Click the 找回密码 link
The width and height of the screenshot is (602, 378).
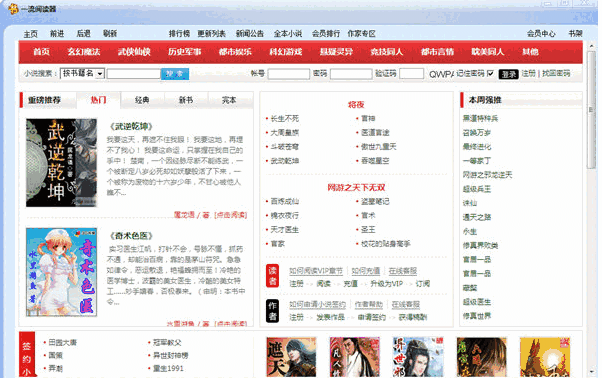556,73
